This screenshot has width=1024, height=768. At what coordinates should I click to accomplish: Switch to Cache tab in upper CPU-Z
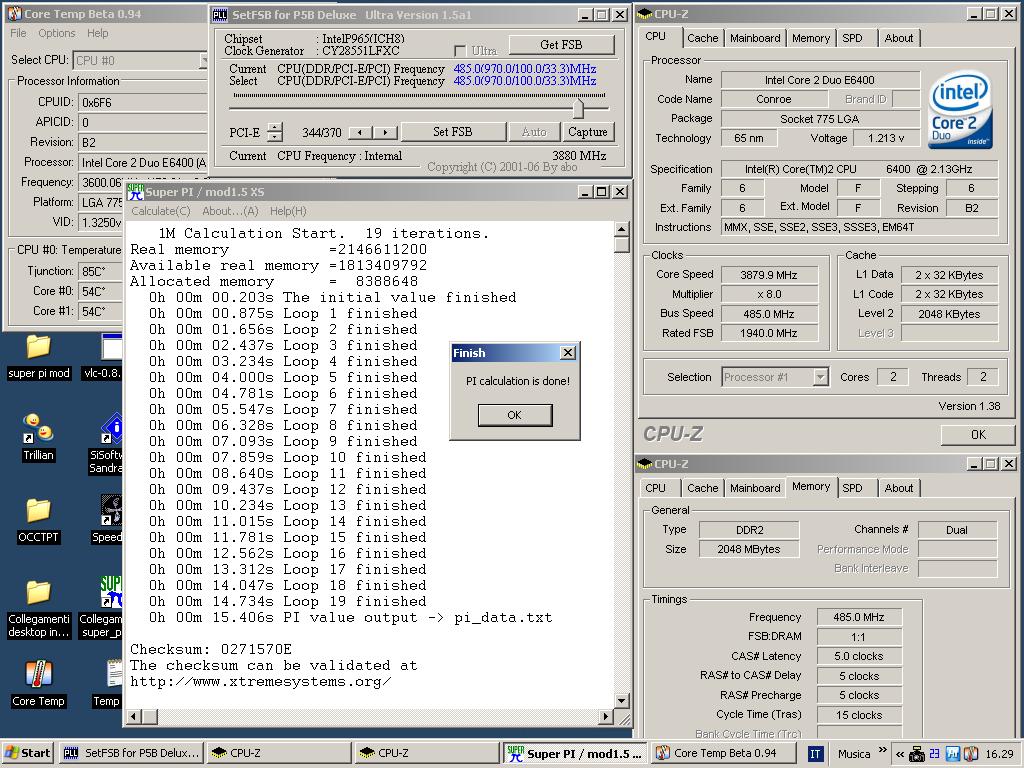pos(703,39)
